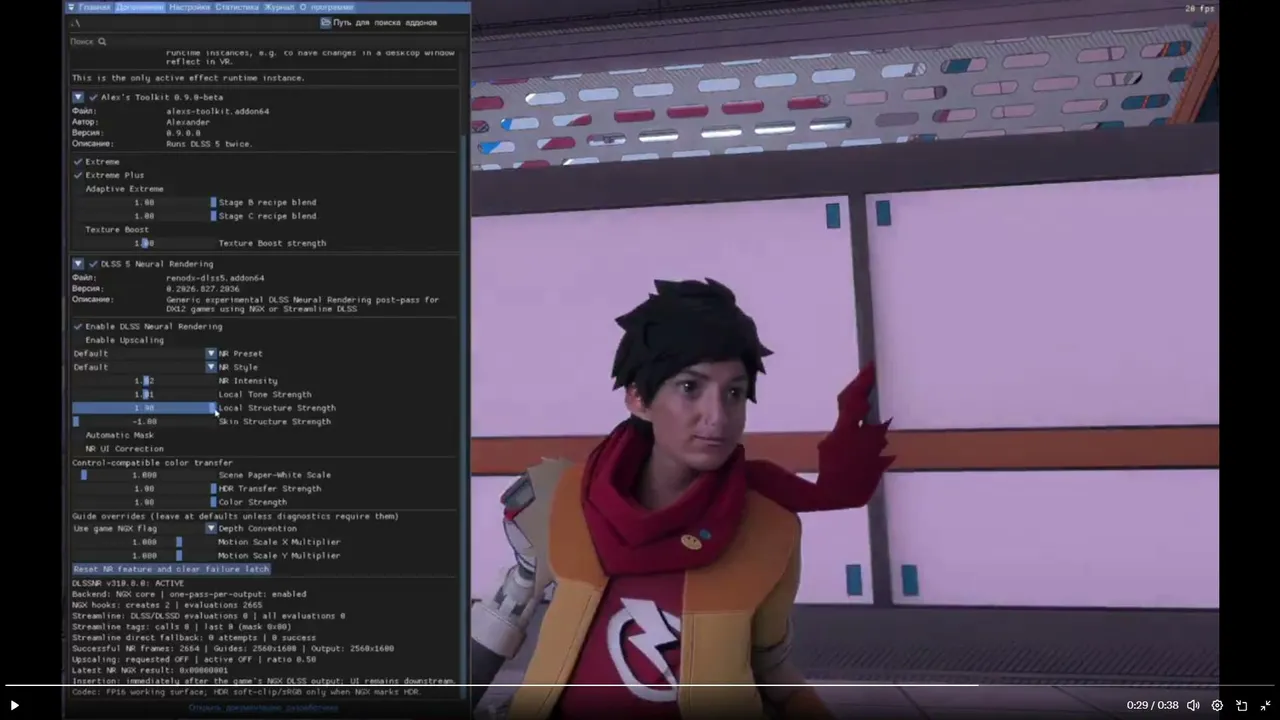Click the NR Intensity slider
Viewport: 1280px width, 720px height.
tap(144, 381)
